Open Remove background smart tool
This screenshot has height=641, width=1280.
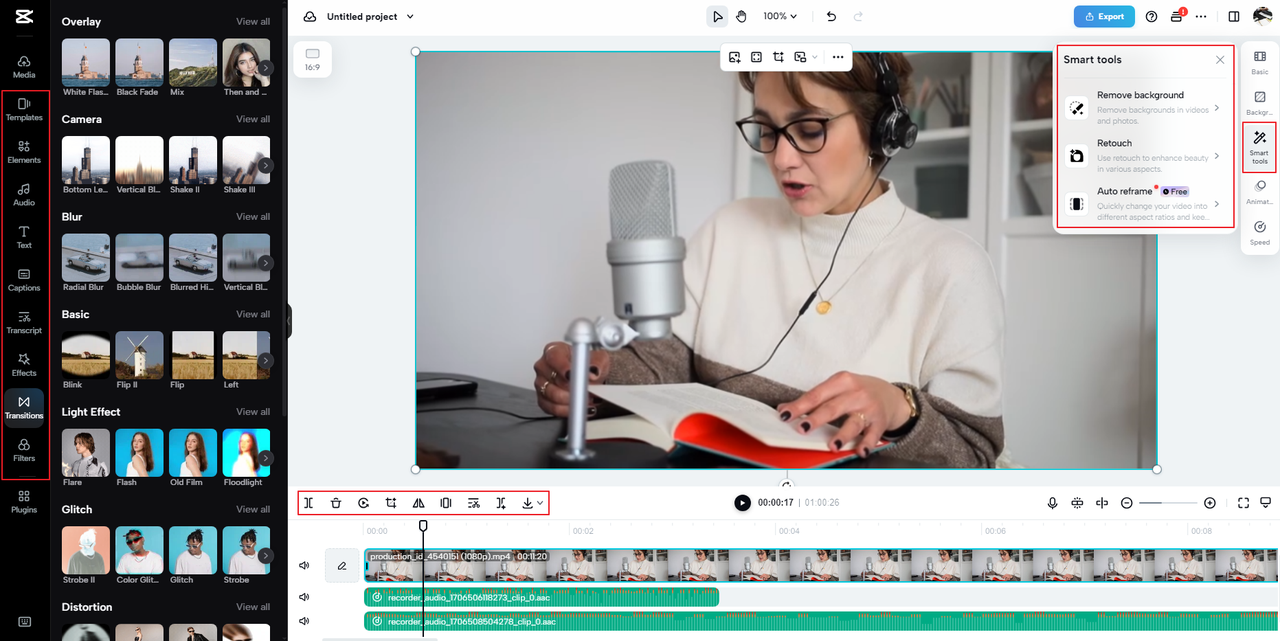(1144, 107)
